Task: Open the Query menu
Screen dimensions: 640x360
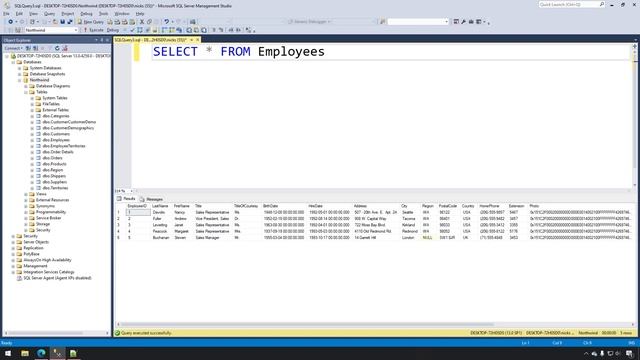Action: point(49,13)
